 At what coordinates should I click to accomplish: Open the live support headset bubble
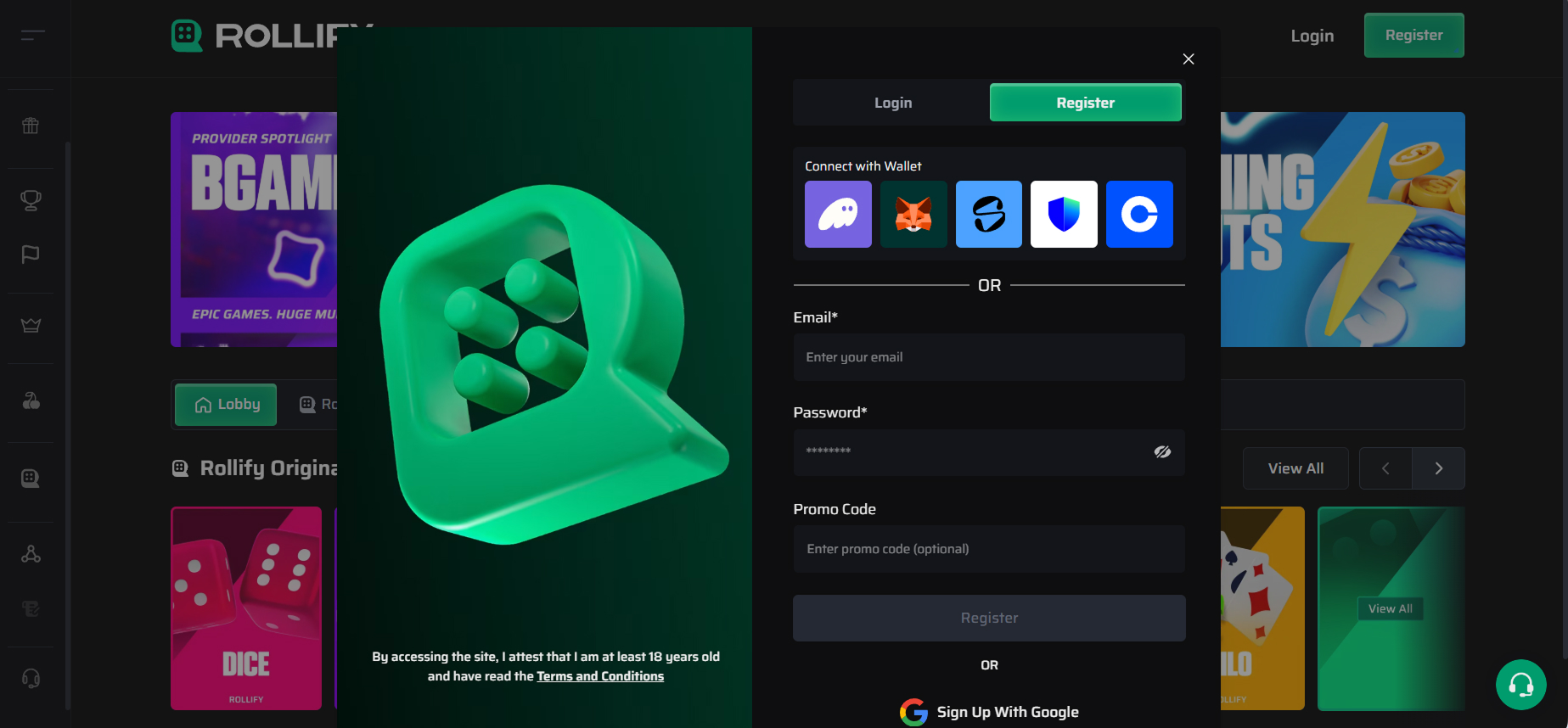point(1520,685)
